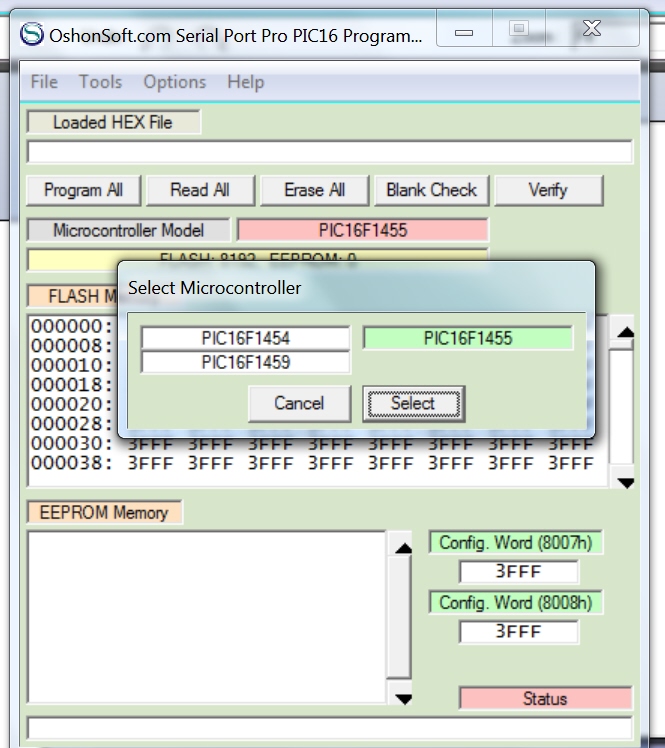The width and height of the screenshot is (665, 748).
Task: Open the File menu
Action: click(44, 82)
